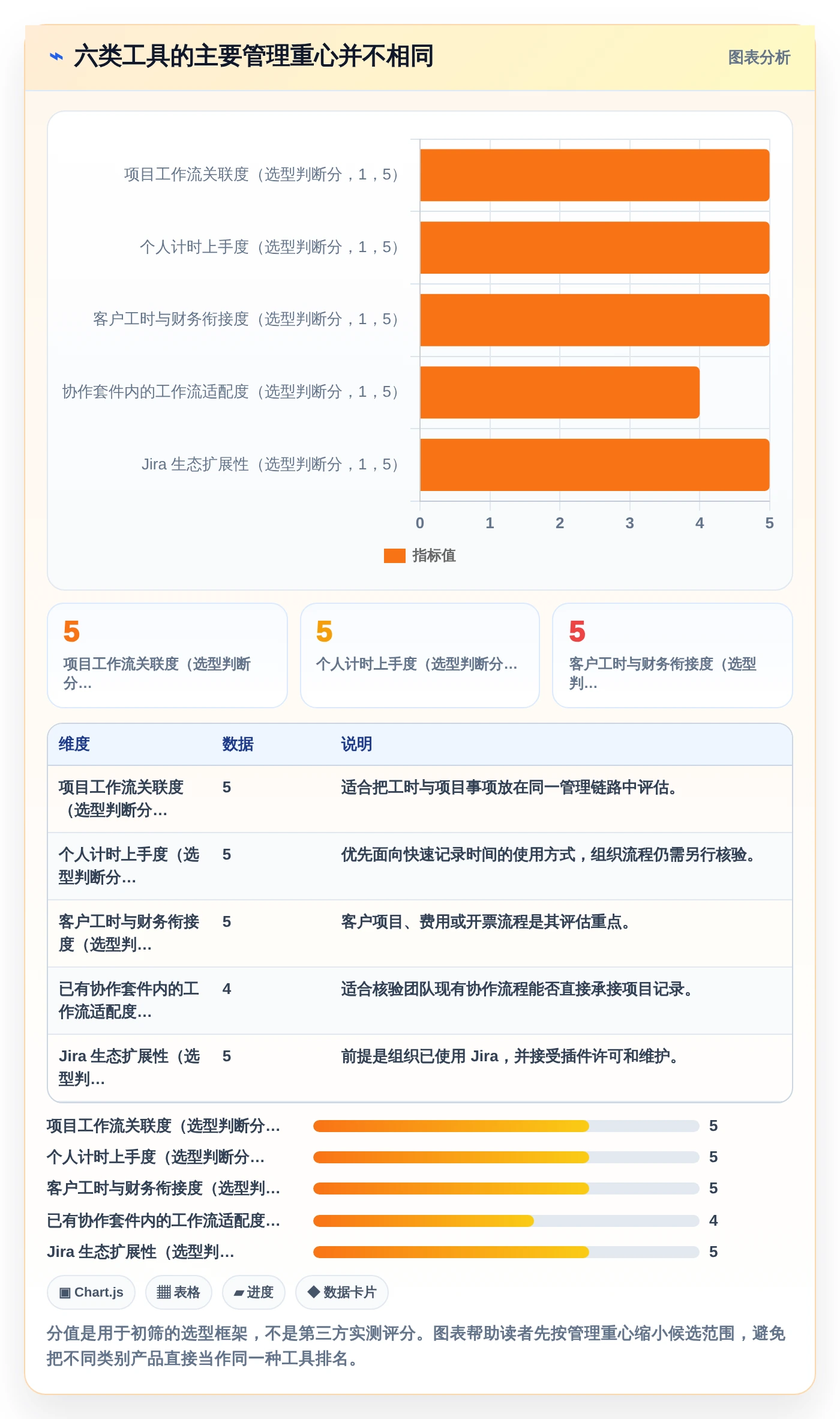Select the 项目工作流关联度 table row cell
The width and height of the screenshot is (840, 1419).
tap(130, 799)
